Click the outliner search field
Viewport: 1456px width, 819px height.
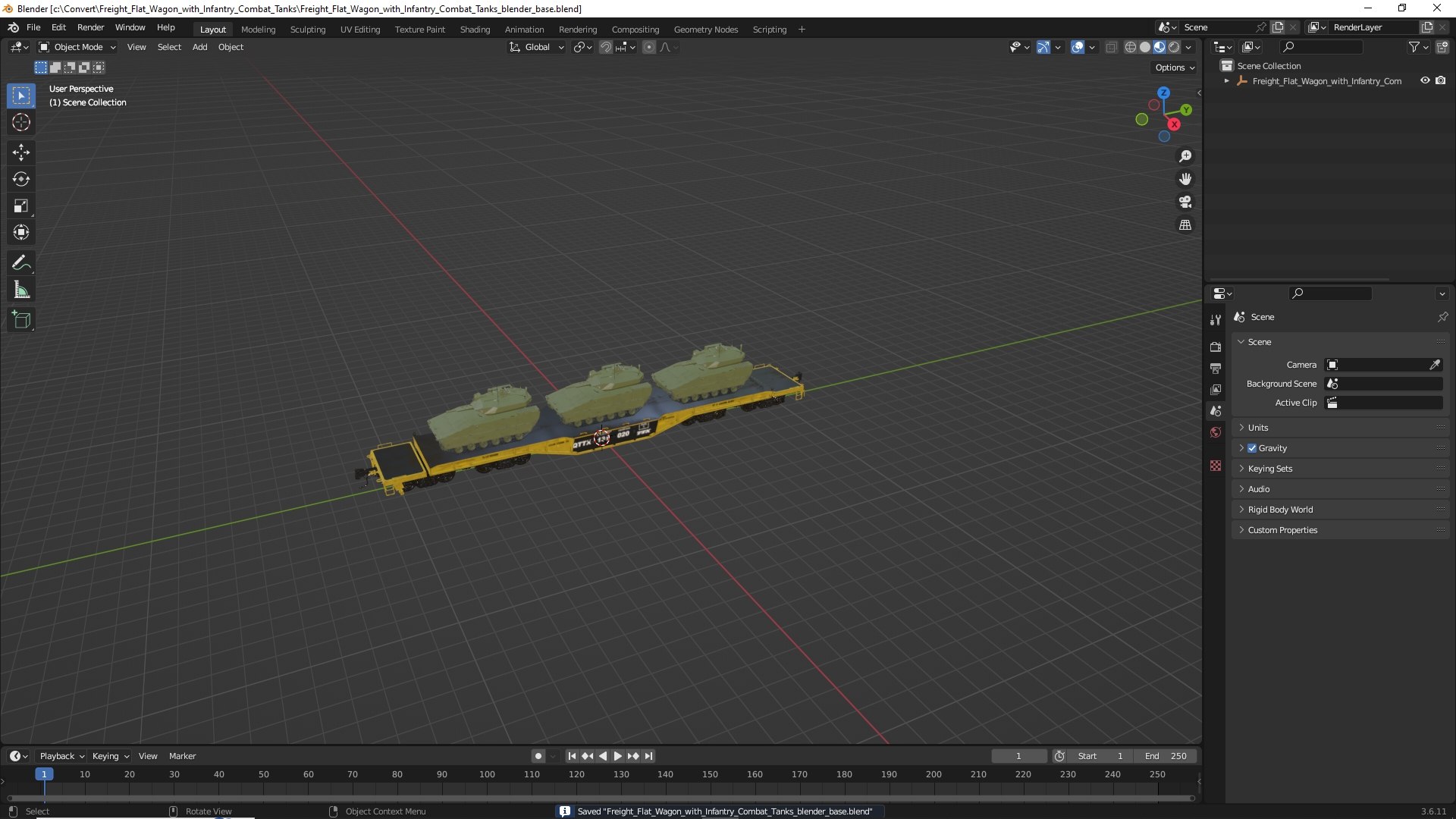point(1321,47)
